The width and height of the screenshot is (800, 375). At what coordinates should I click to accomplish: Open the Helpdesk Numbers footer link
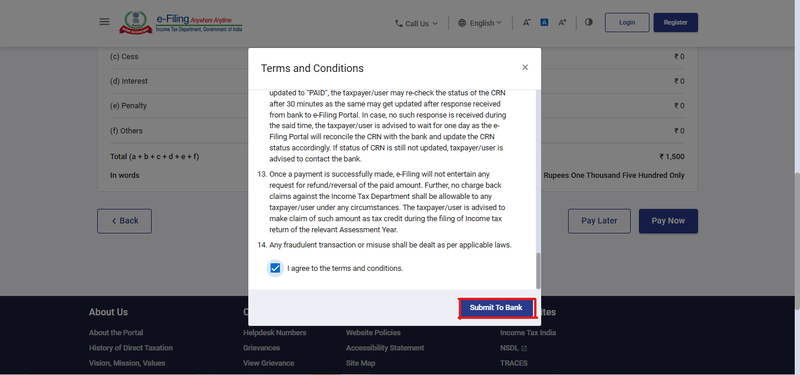(274, 333)
